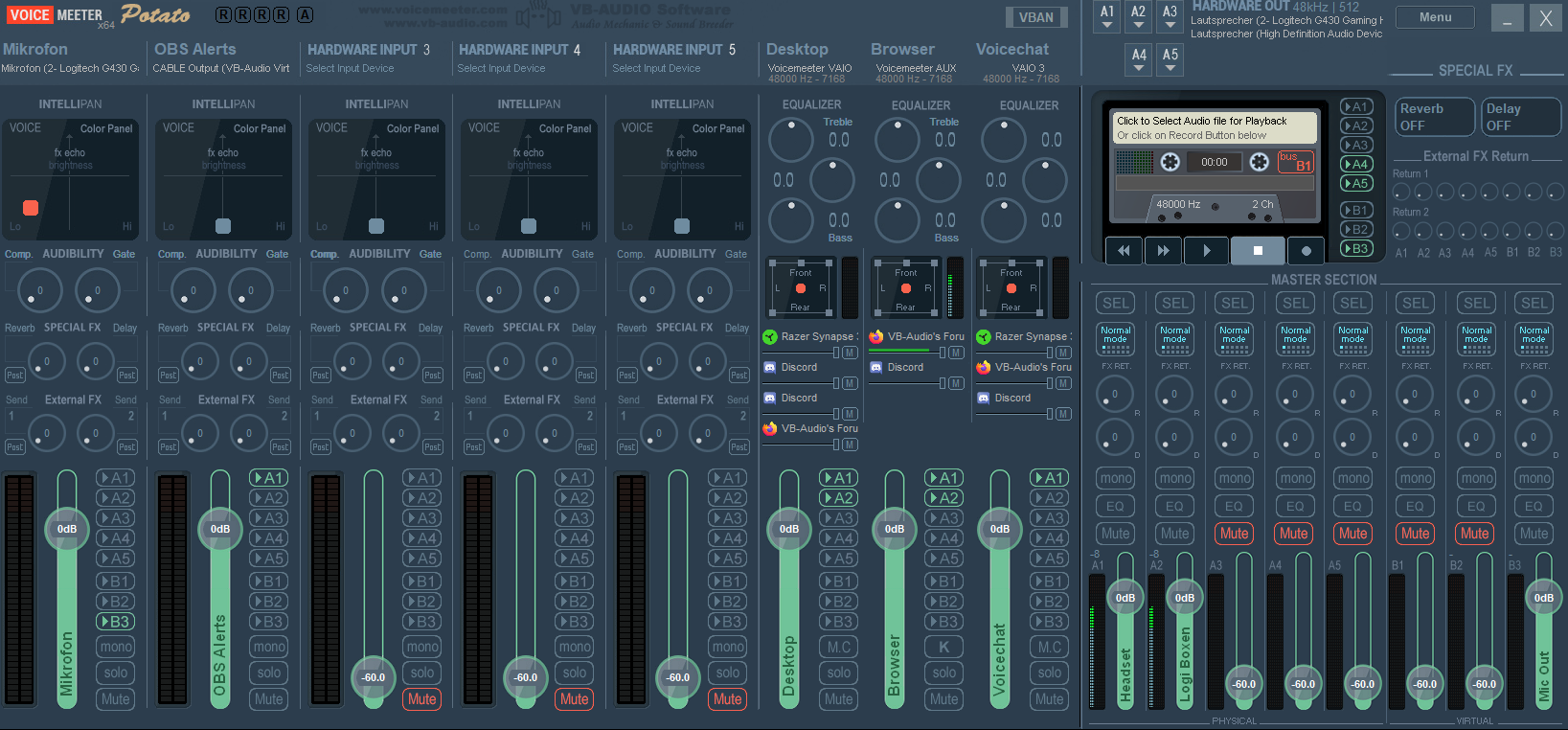Click Mikrofon Reverb special FX knob

pos(46,362)
